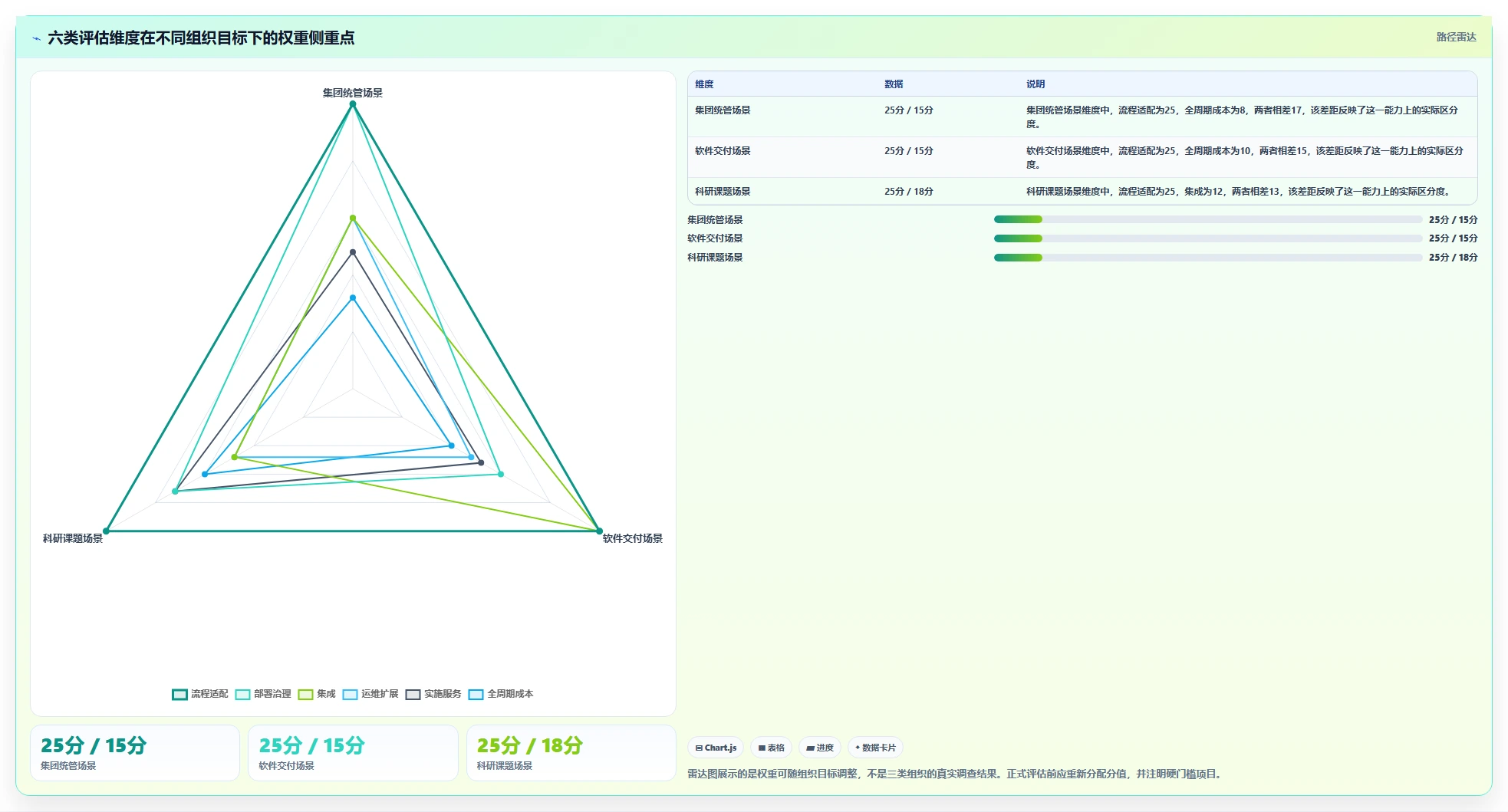Click the 软件交付场景 progress bar

[1208, 238]
